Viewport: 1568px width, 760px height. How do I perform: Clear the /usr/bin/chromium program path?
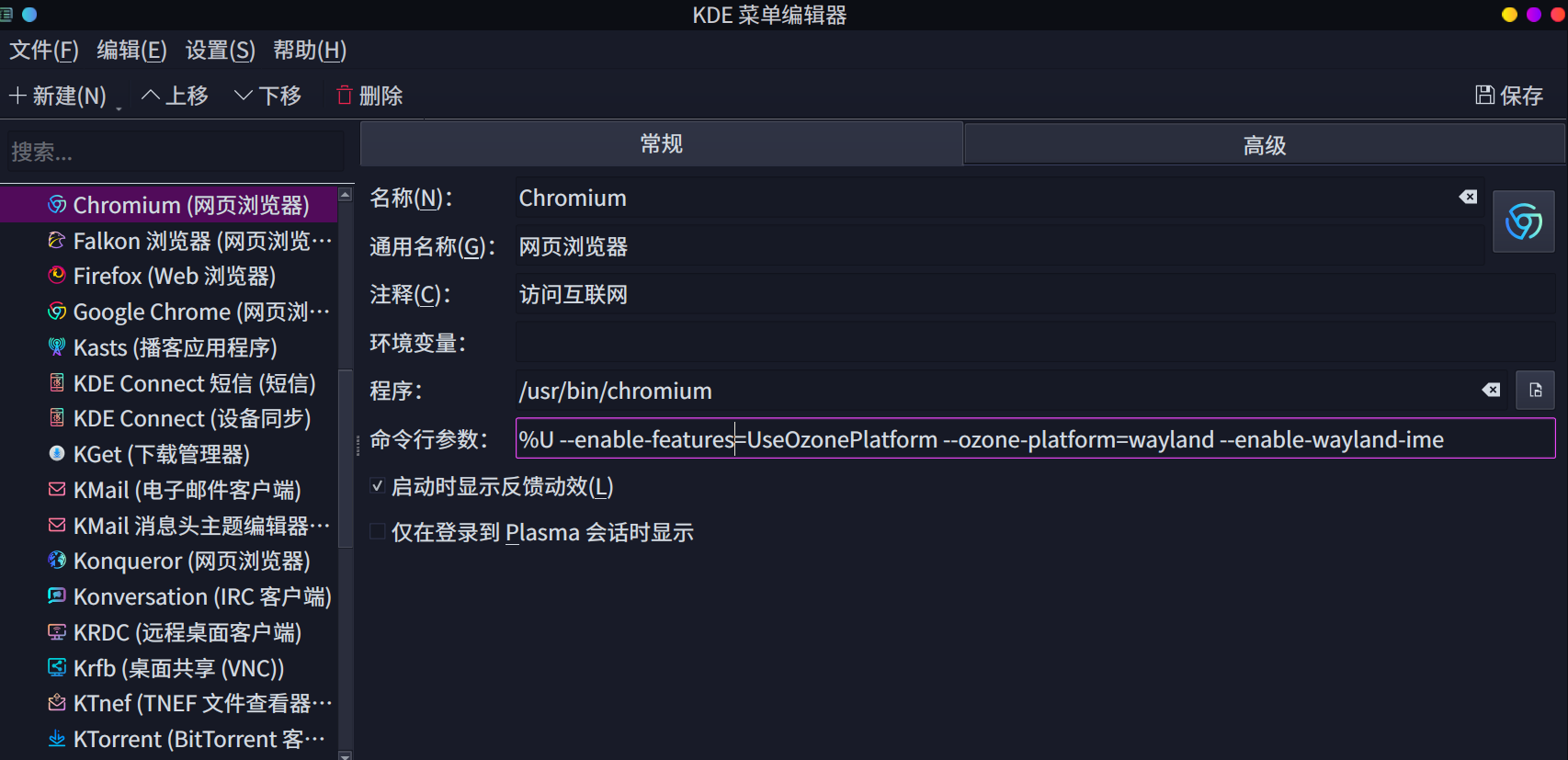(1490, 390)
